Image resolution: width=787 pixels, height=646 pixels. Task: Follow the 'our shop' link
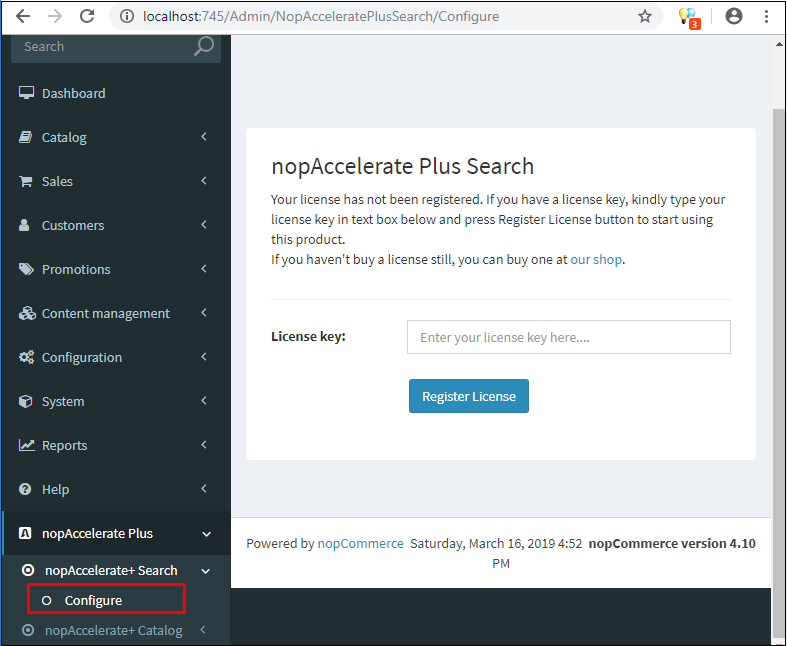596,259
